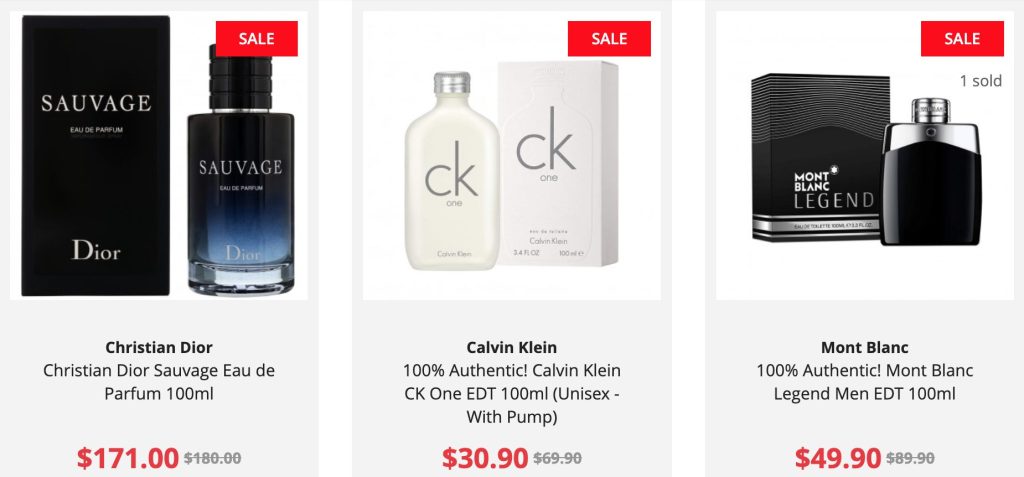The height and width of the screenshot is (477, 1024).
Task: Click the crossed-out $69.90 original price
Action: point(557,458)
